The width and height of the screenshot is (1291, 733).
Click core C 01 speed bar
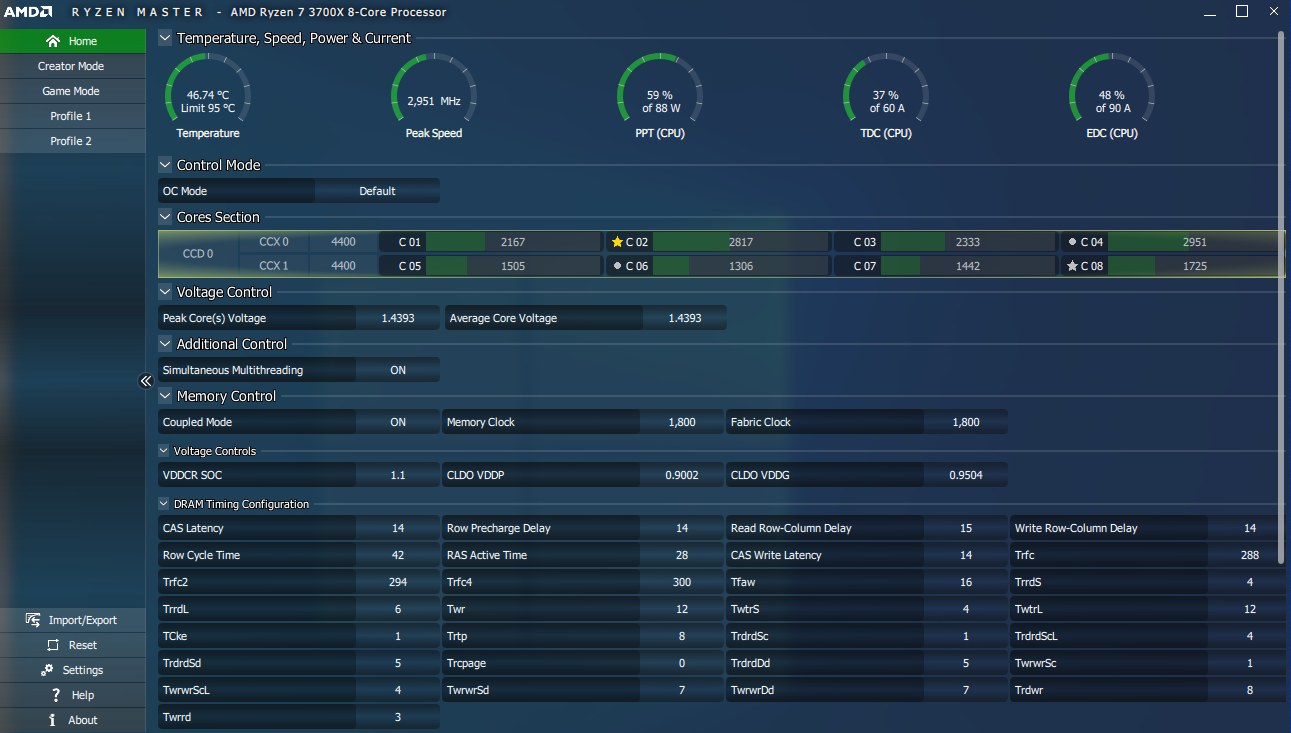point(513,242)
